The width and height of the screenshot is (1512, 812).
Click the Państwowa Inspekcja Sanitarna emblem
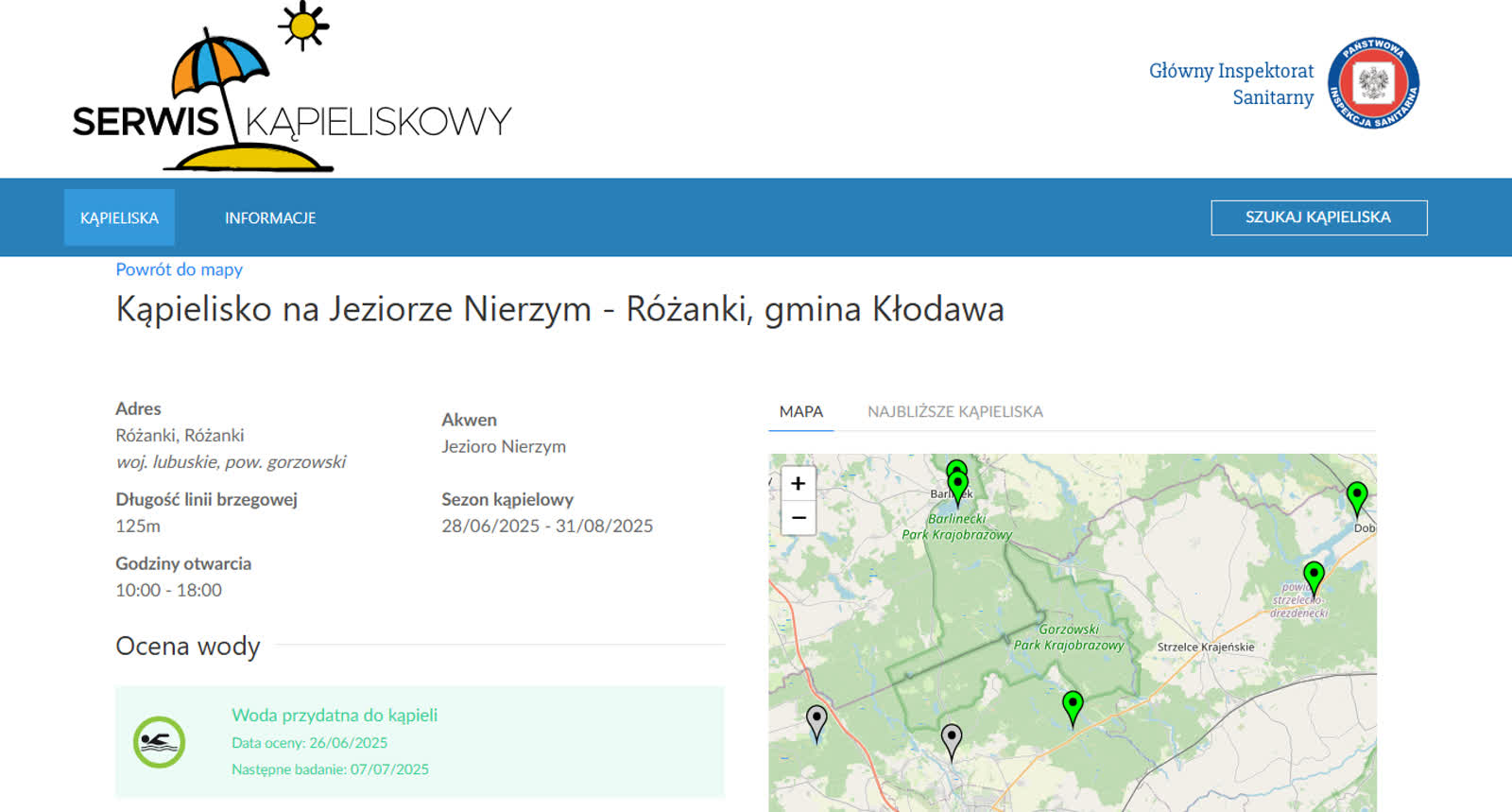(1373, 83)
